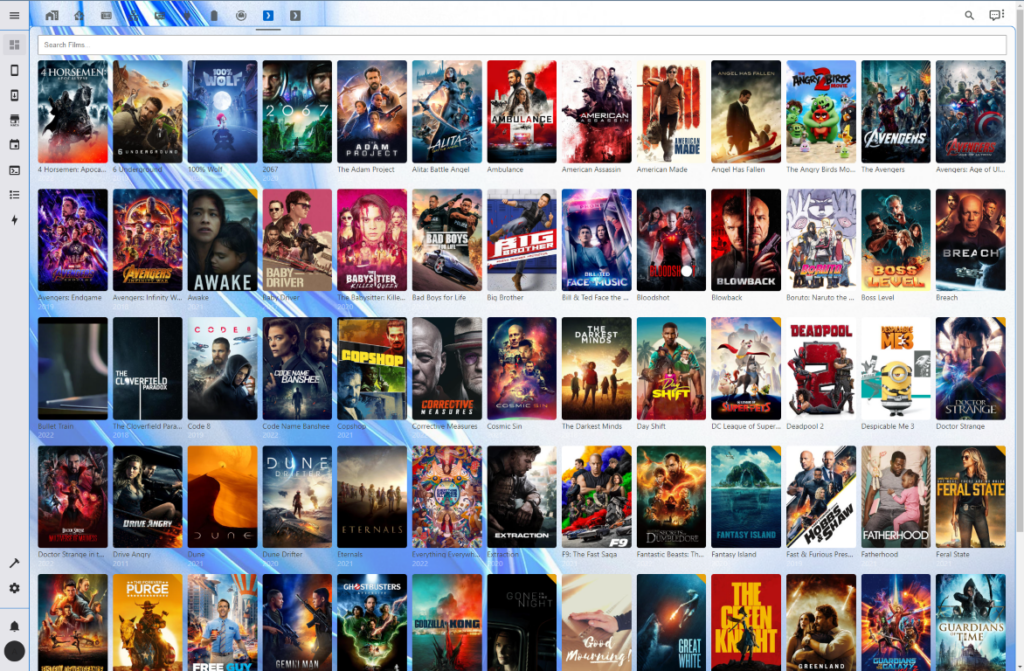Open the 100% Wolf poster
The image size is (1024, 671).
pos(222,112)
